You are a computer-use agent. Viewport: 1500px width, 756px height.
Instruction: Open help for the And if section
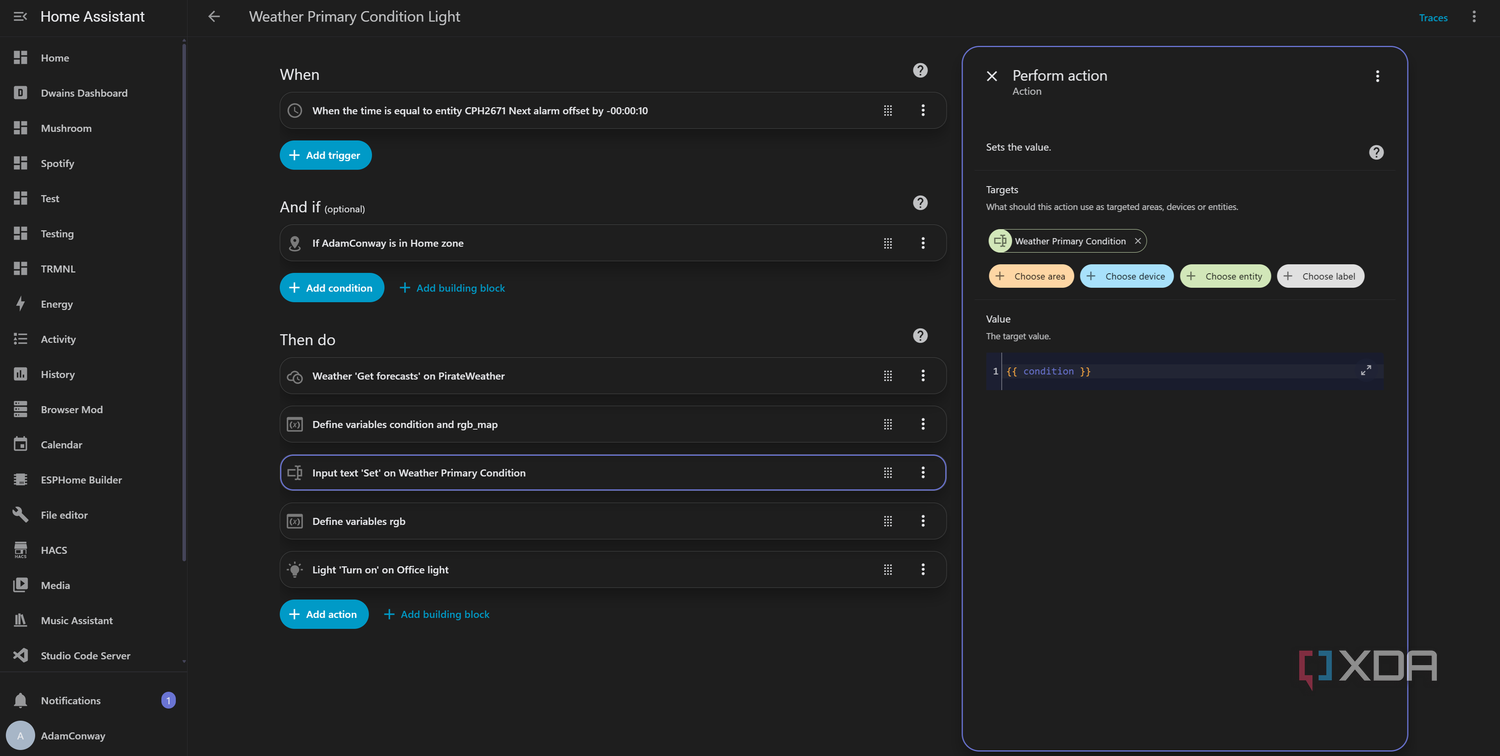pos(920,203)
